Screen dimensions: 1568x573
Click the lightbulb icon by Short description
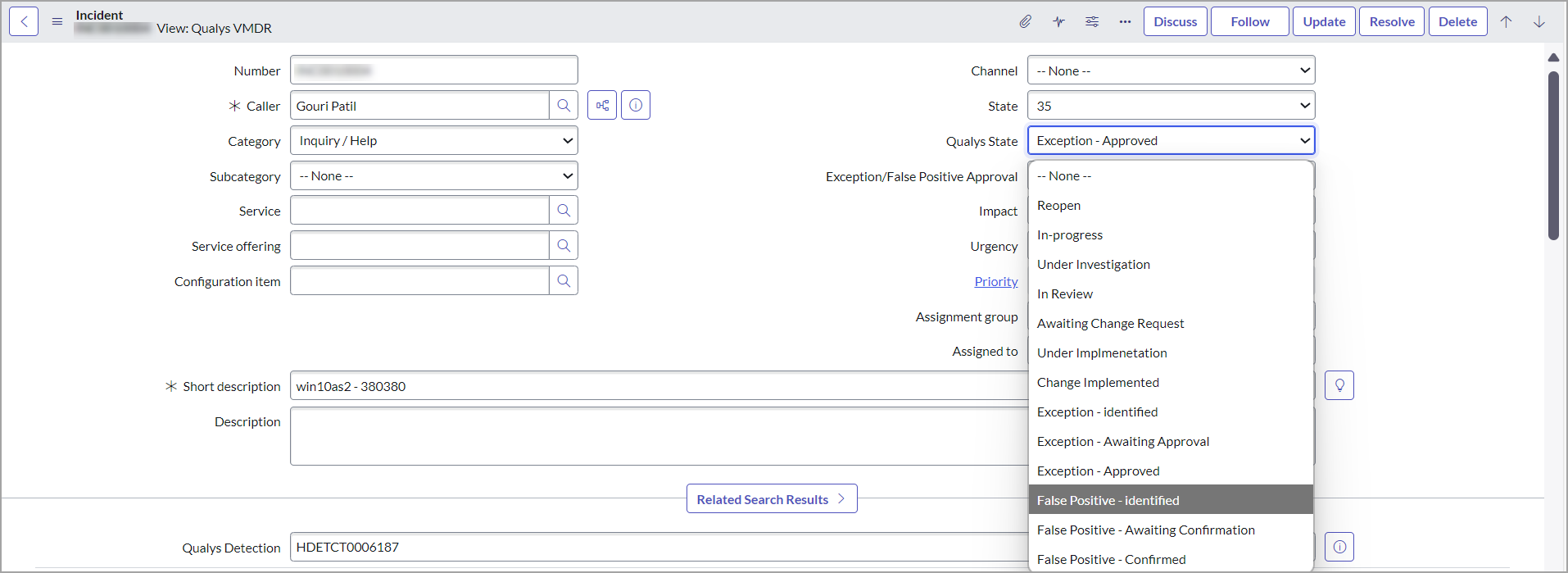(x=1339, y=385)
